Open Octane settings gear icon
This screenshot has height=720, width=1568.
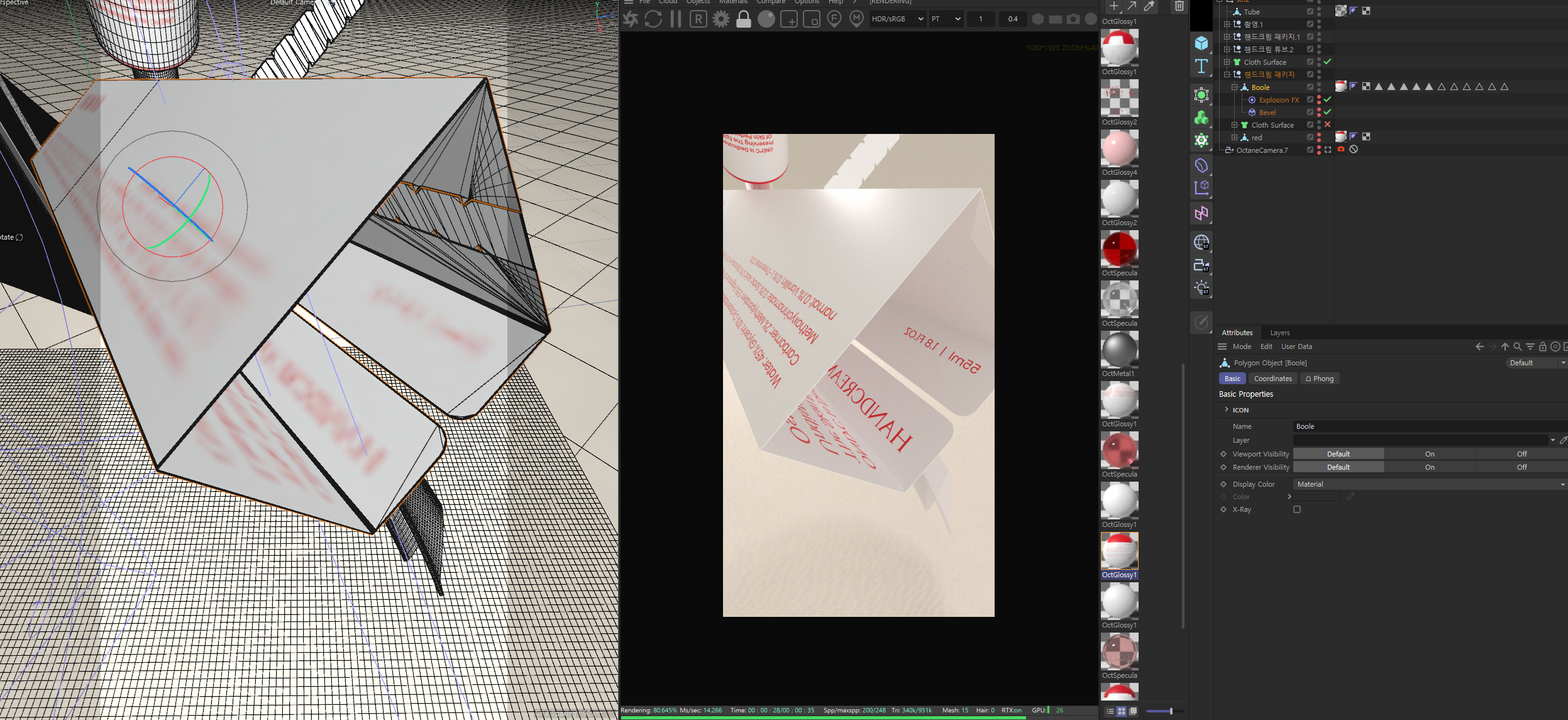click(721, 19)
